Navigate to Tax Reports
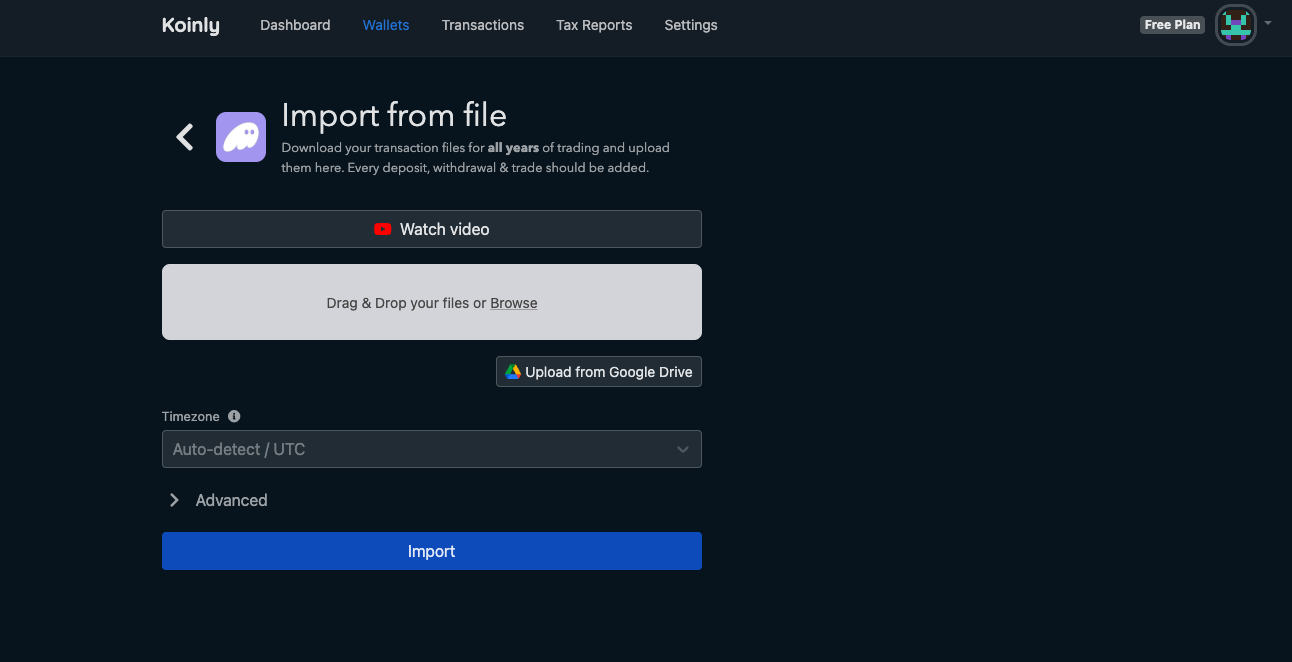 tap(594, 25)
